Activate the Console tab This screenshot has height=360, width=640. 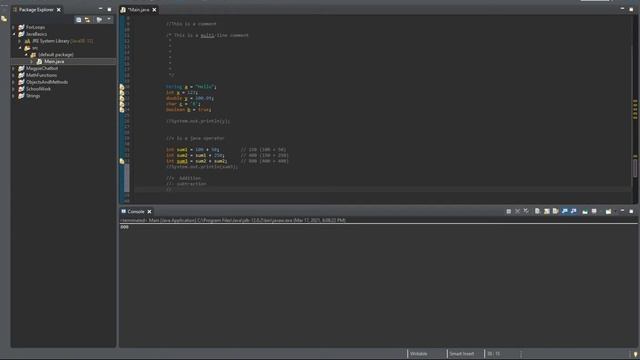pos(136,211)
